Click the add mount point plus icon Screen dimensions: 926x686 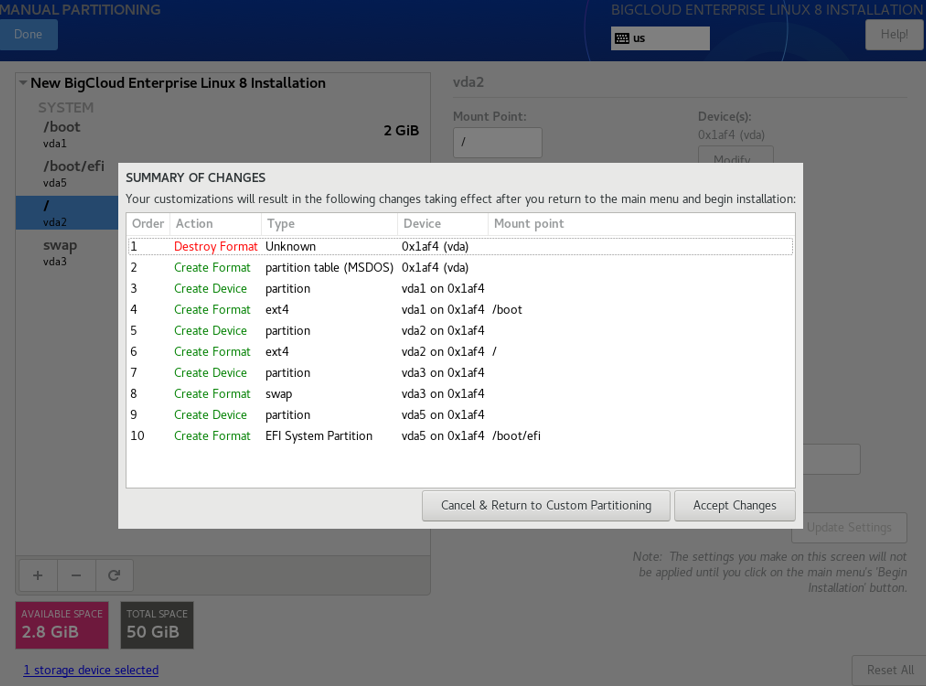coord(38,575)
